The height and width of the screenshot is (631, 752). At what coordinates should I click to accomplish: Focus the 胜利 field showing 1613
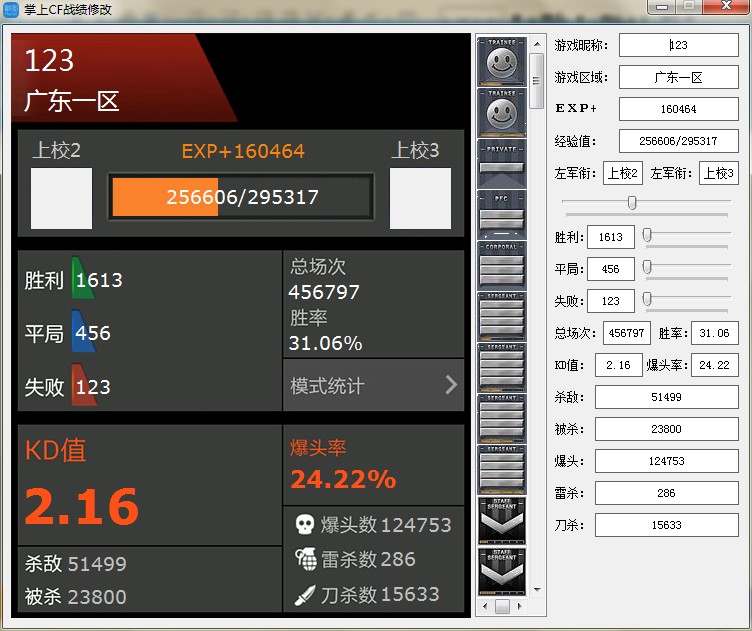click(x=611, y=237)
